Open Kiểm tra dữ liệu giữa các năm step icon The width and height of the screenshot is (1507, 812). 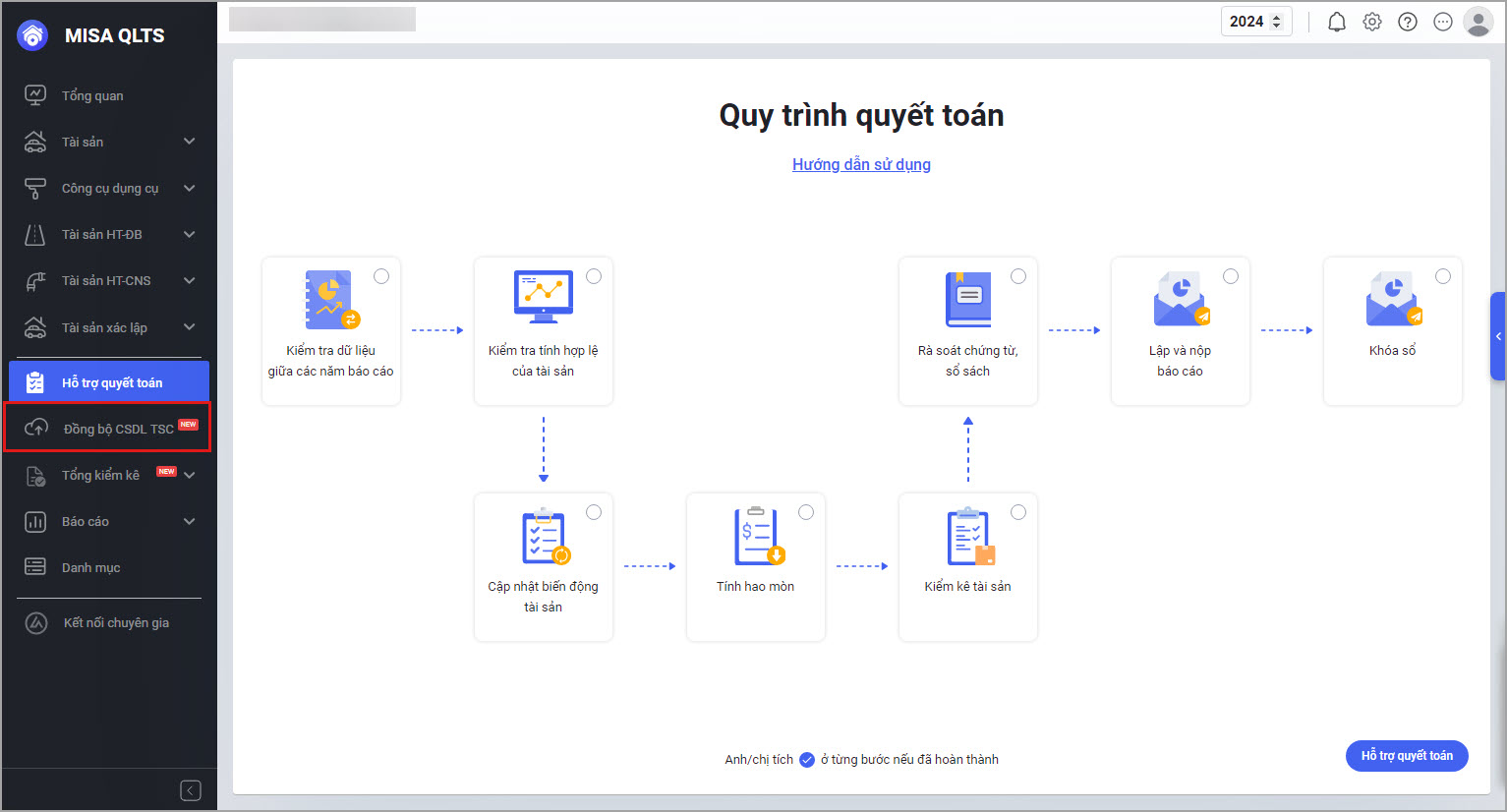[332, 299]
